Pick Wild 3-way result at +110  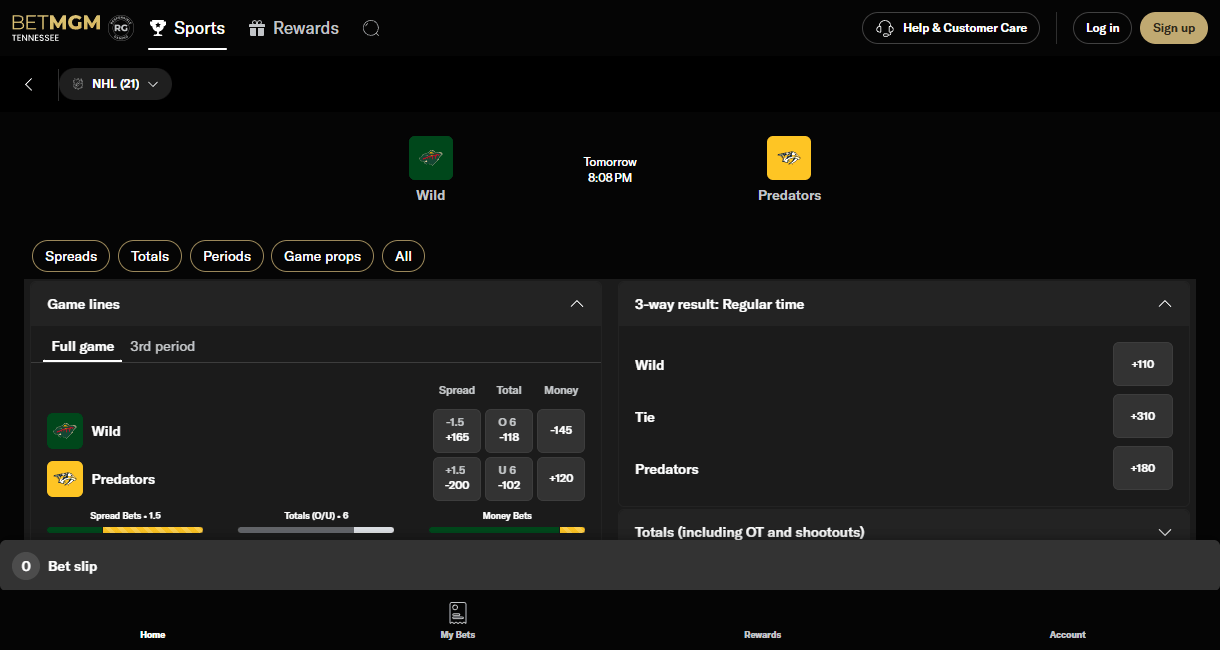coord(1143,364)
